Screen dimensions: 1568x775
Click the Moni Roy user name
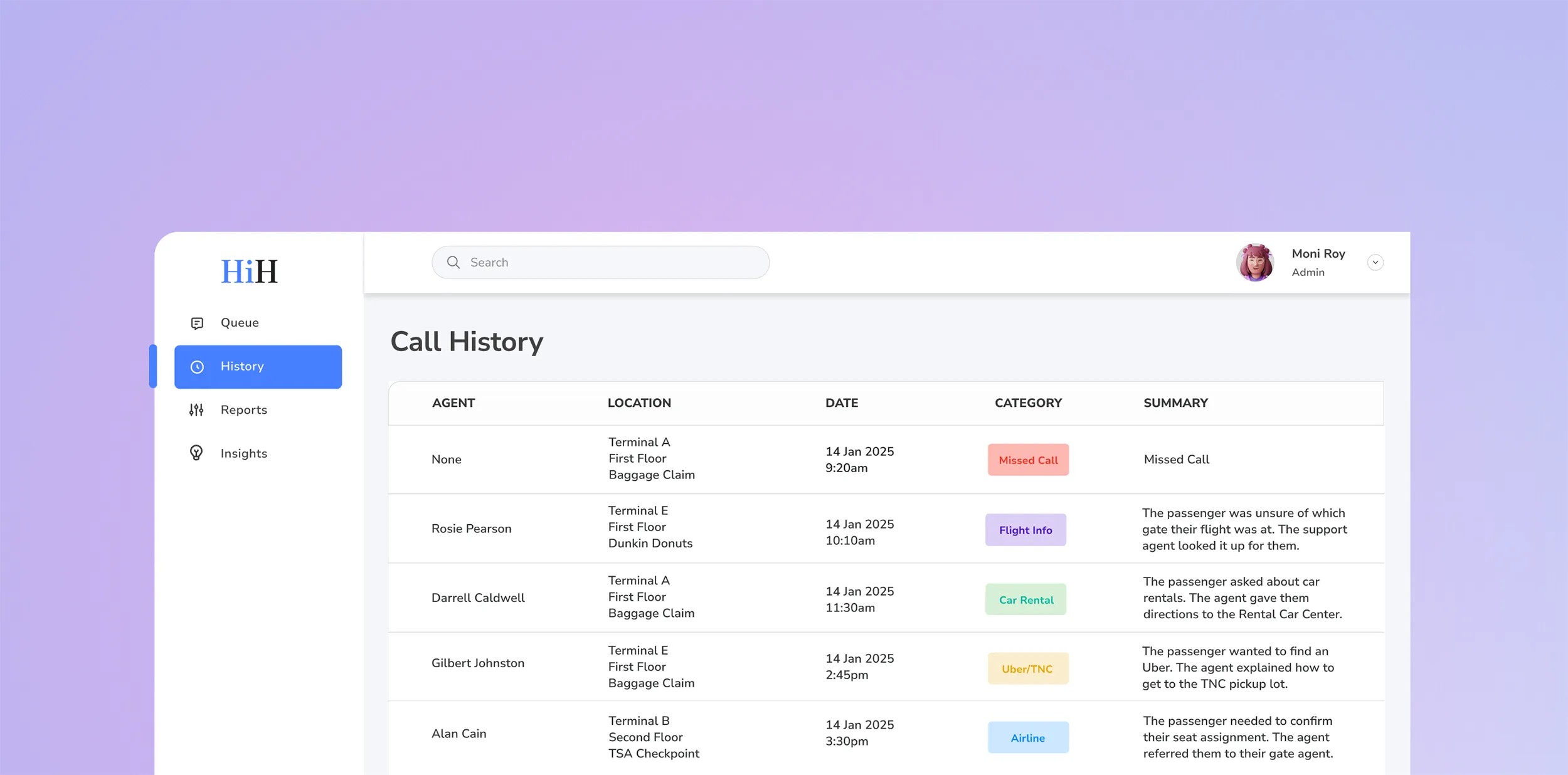tap(1318, 254)
